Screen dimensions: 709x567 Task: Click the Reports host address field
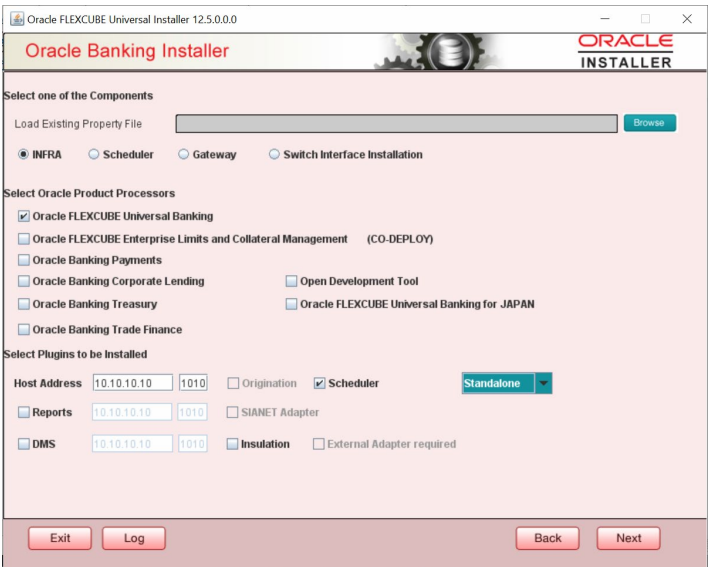coord(132,412)
